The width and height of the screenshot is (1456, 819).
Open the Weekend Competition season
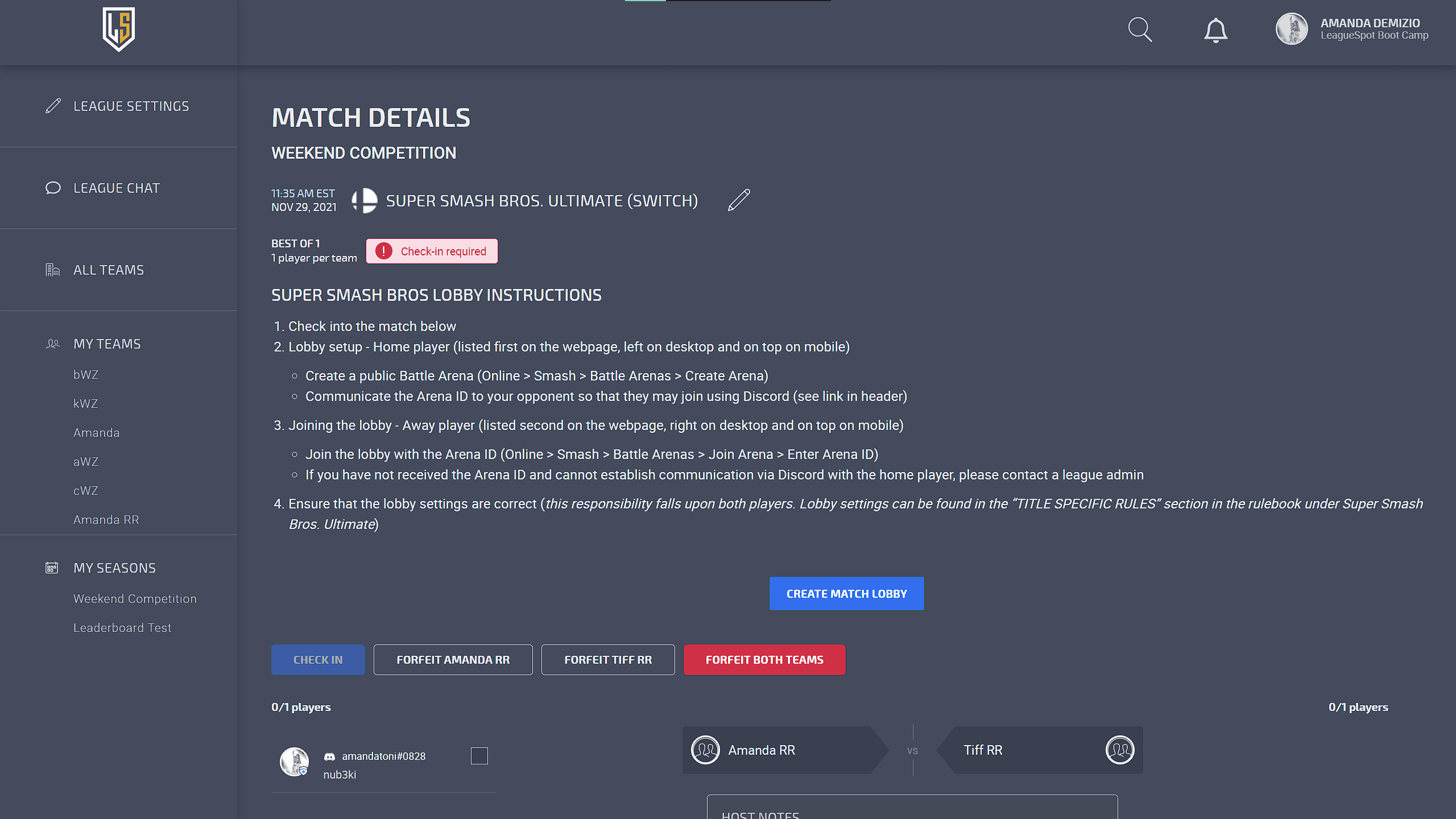pyautogui.click(x=135, y=599)
